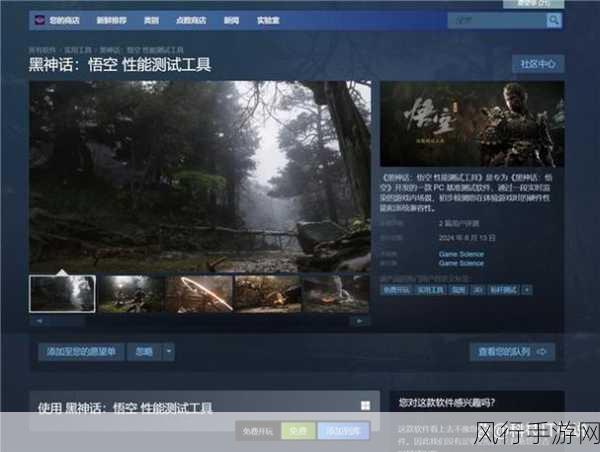
Task: Click the plus icon after the tags
Action: pos(527,290)
